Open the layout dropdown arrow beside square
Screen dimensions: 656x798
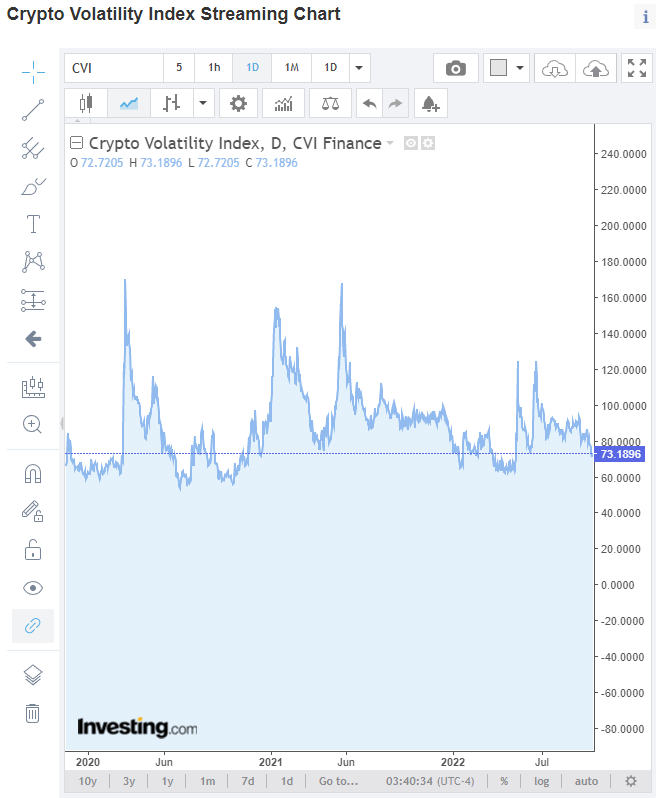[520, 68]
